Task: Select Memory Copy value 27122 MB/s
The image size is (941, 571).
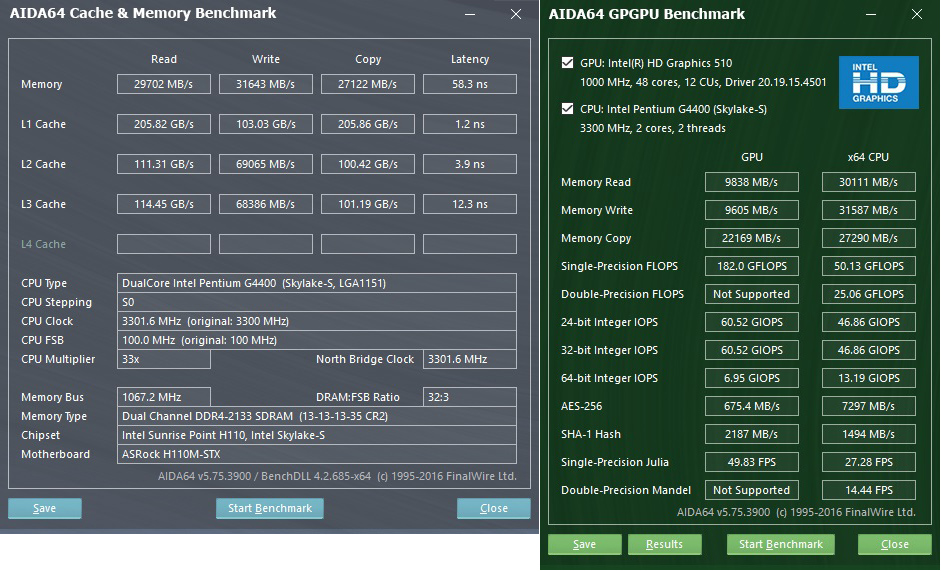Action: [x=368, y=84]
